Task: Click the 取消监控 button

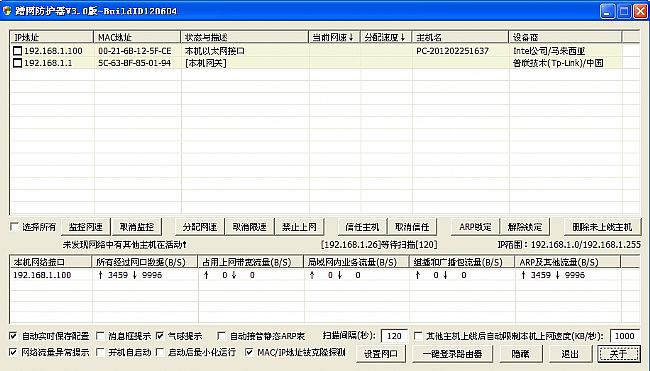Action: pyautogui.click(x=137, y=227)
